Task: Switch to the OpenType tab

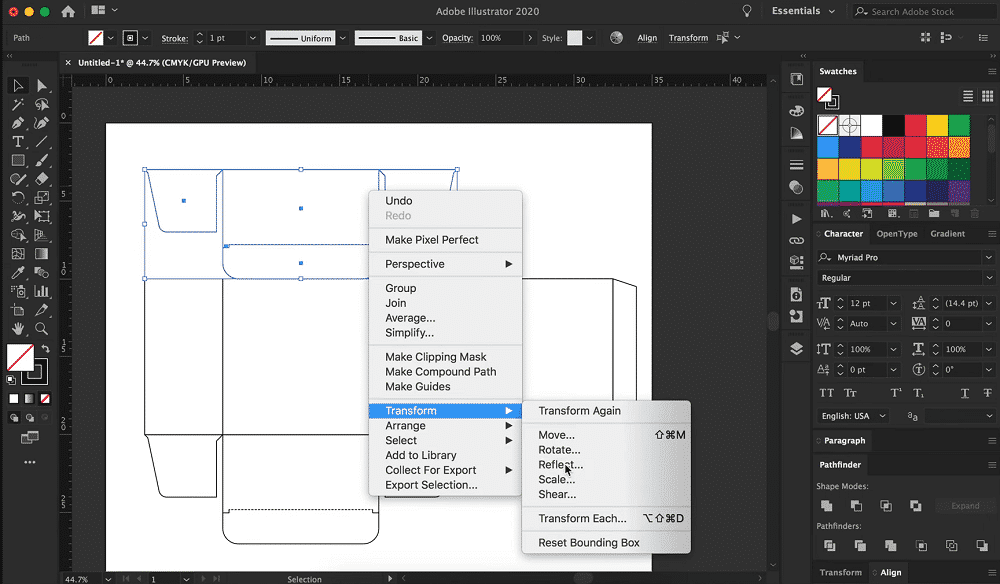Action: pyautogui.click(x=896, y=234)
